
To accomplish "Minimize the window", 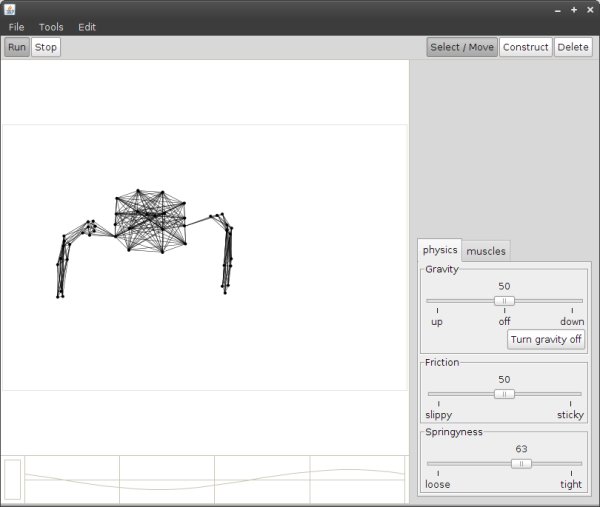I will coord(558,11).
